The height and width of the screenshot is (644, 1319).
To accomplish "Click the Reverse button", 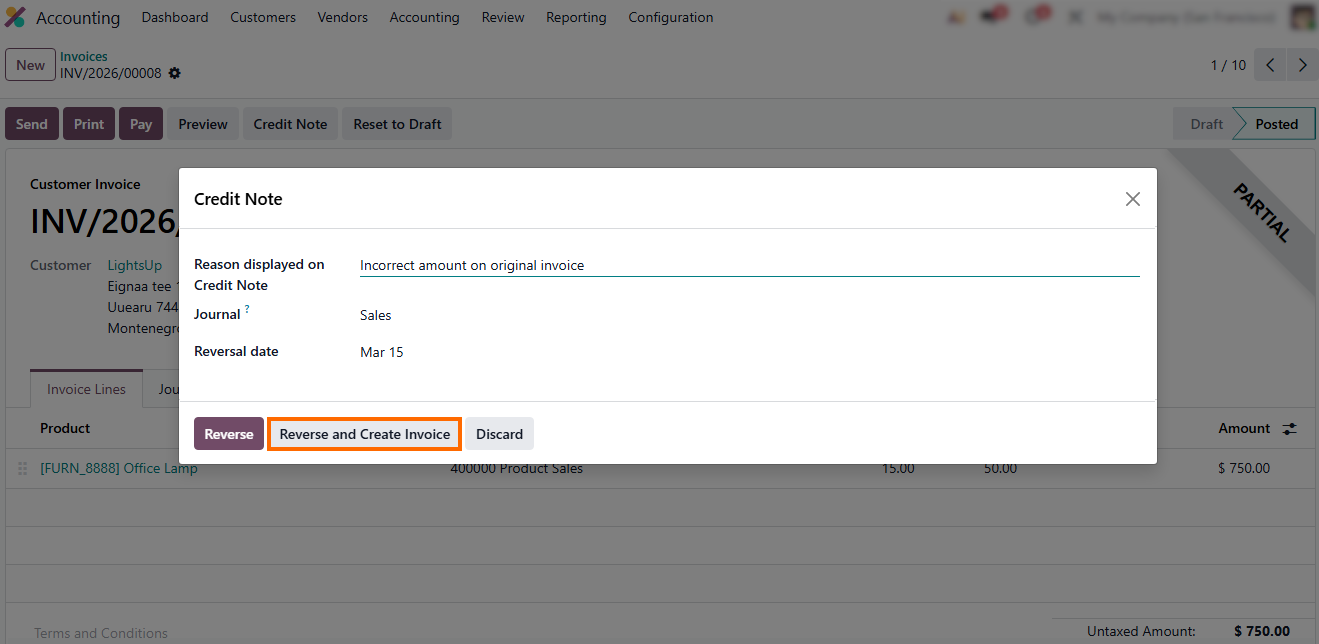I will (x=228, y=434).
